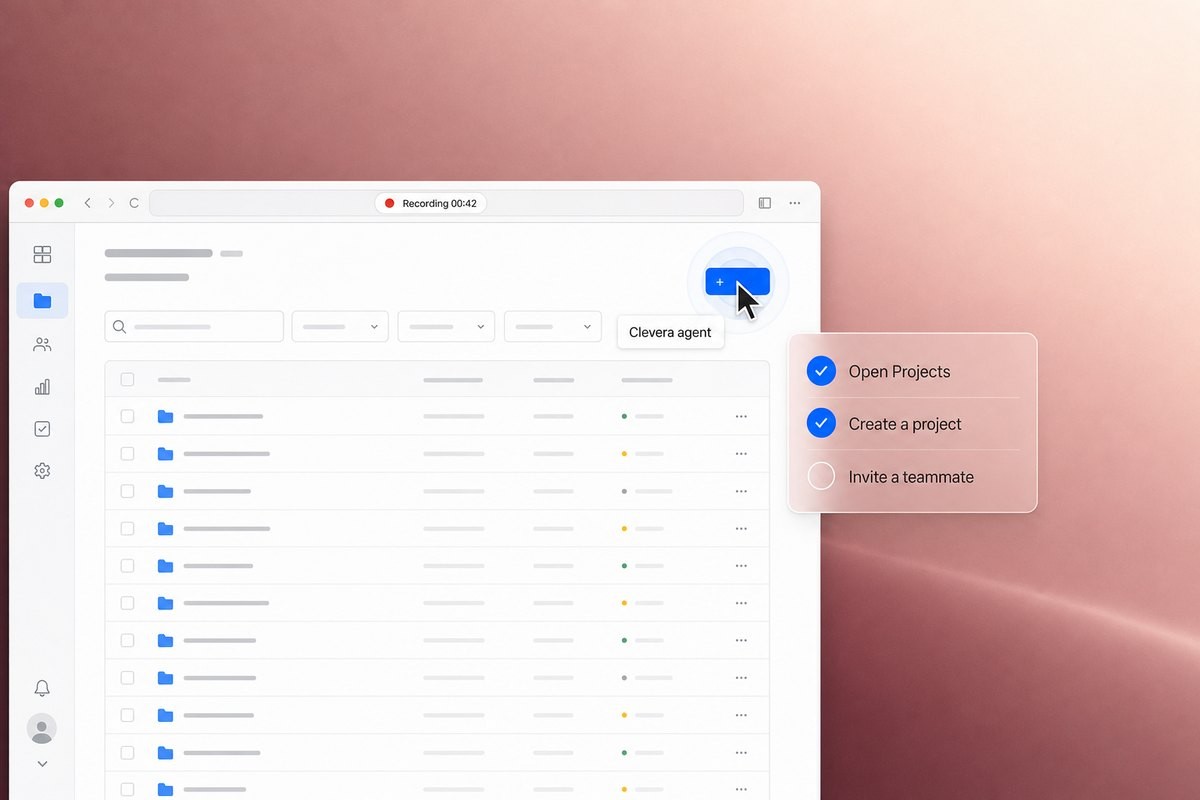Reload the page with the refresh icon

tap(134, 203)
